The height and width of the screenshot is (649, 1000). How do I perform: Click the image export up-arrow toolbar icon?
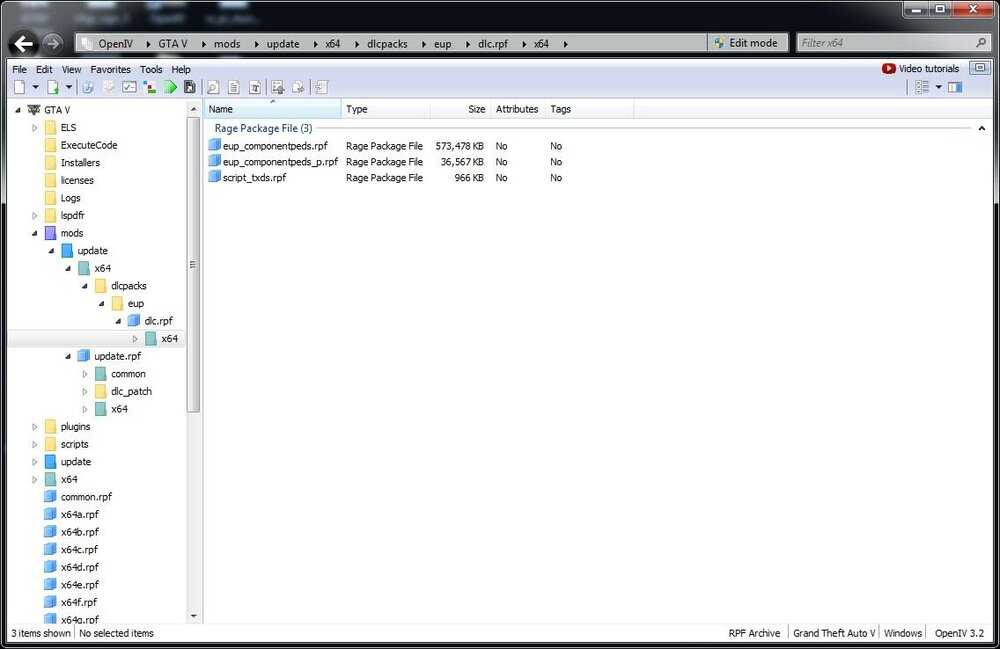(x=278, y=87)
